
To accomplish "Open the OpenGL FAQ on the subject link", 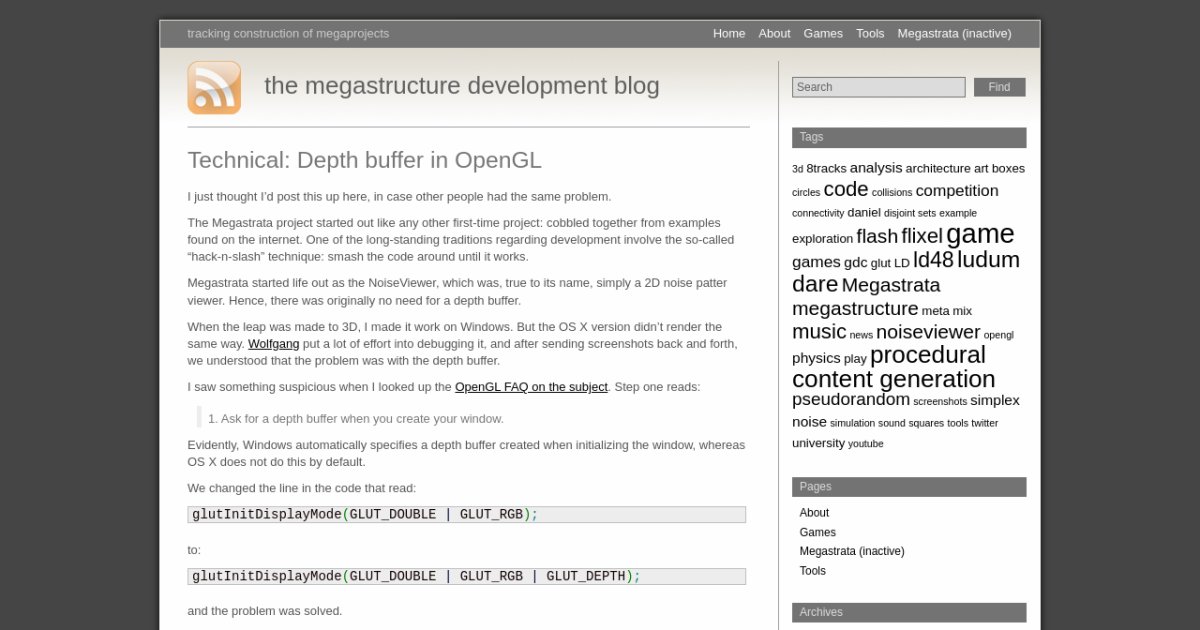I will [x=531, y=386].
